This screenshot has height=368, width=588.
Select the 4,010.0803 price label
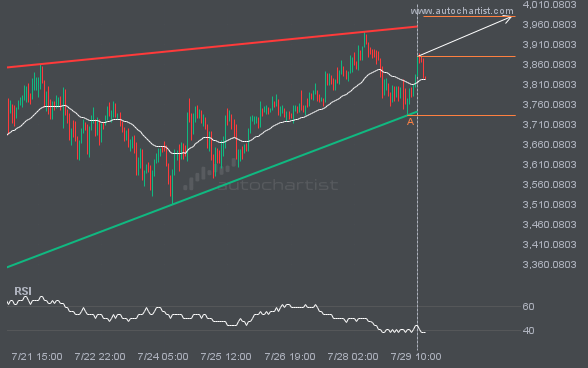[x=549, y=5]
